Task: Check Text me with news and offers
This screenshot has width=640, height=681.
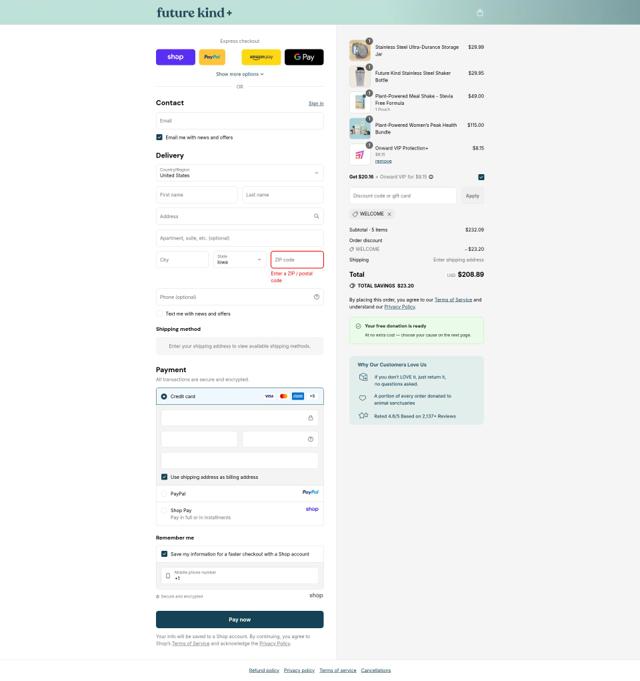Action: [x=159, y=314]
